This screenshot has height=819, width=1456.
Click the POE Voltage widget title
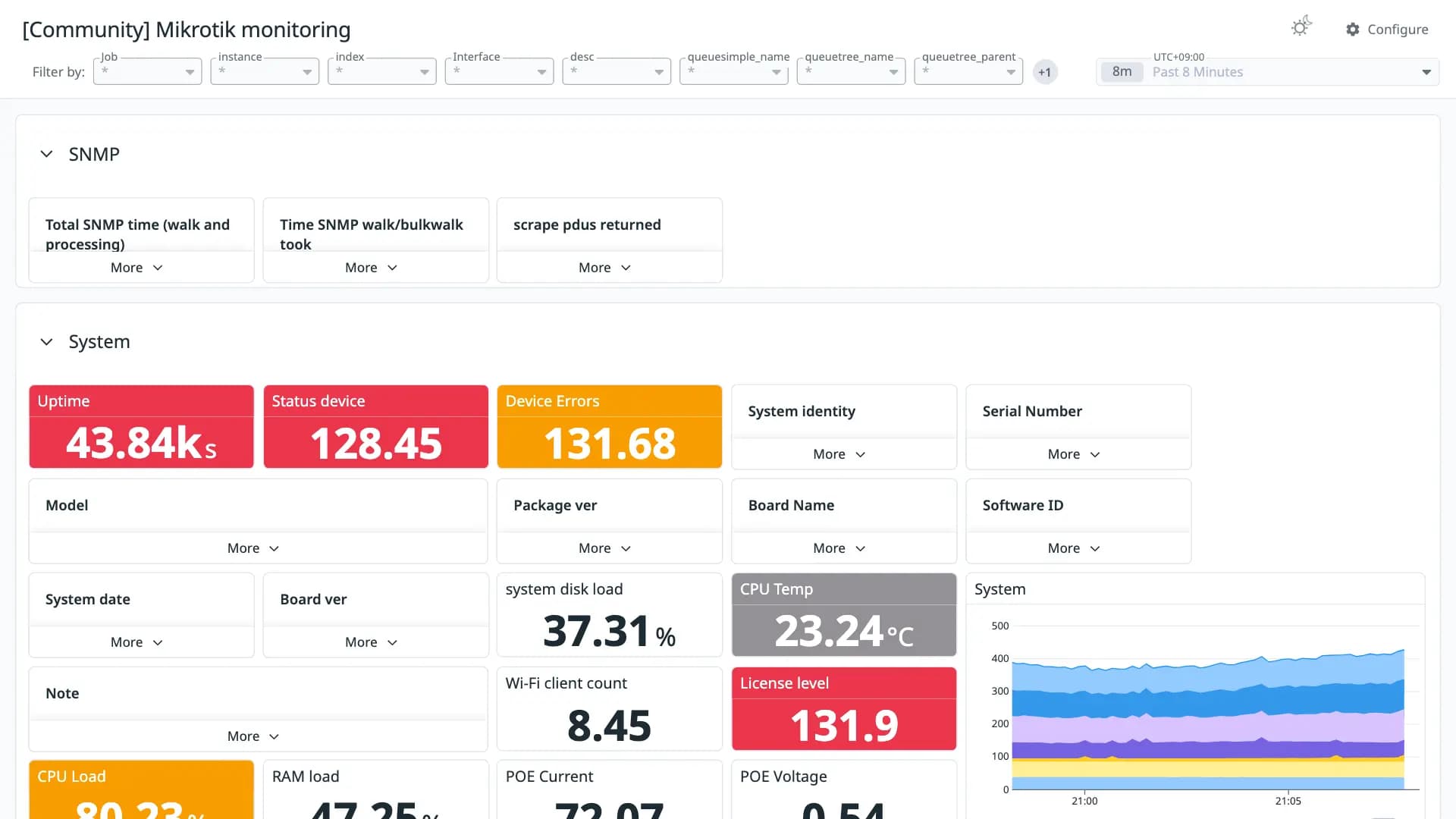coord(783,777)
